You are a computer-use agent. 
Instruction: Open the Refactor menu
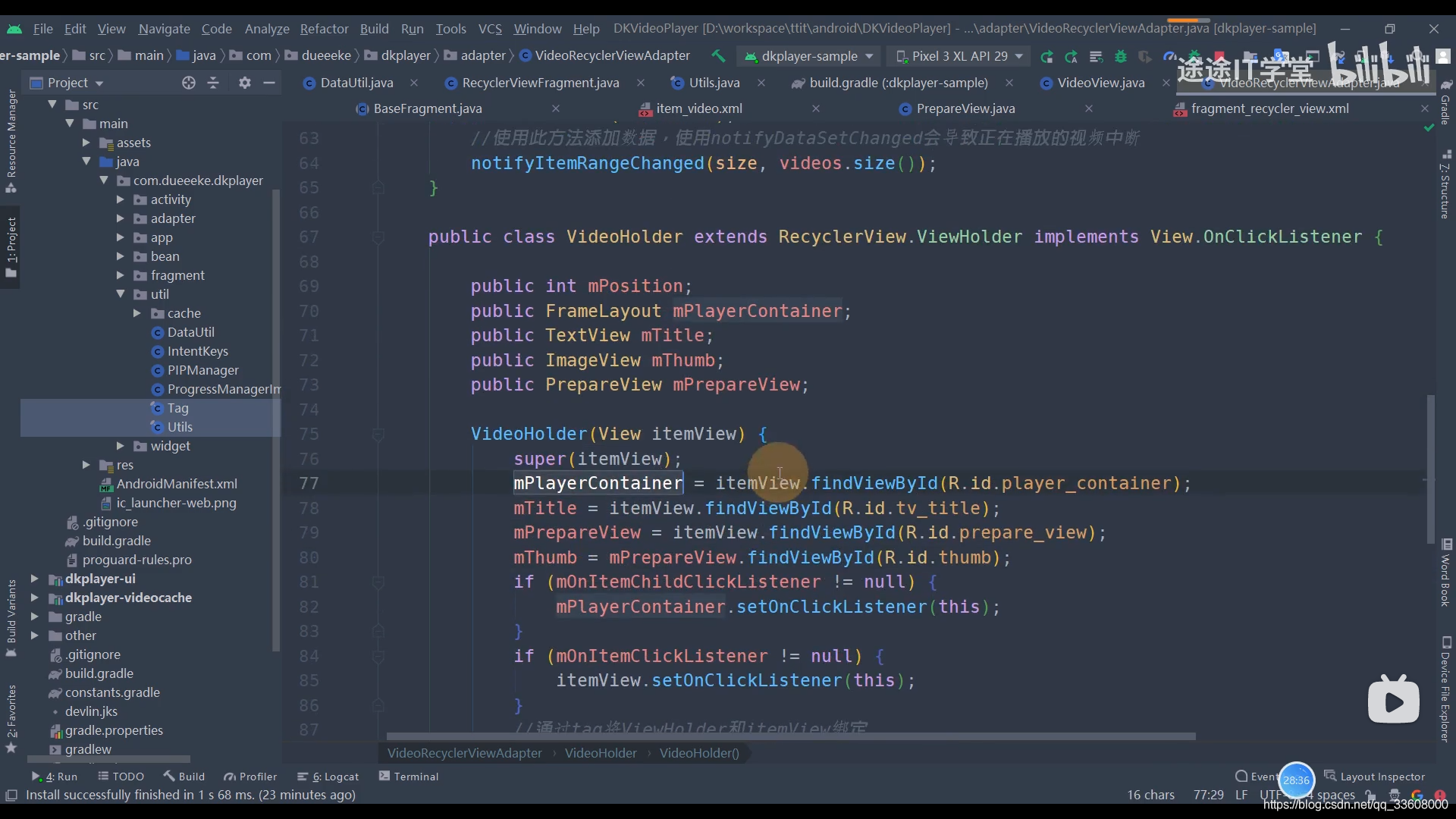[x=324, y=29]
